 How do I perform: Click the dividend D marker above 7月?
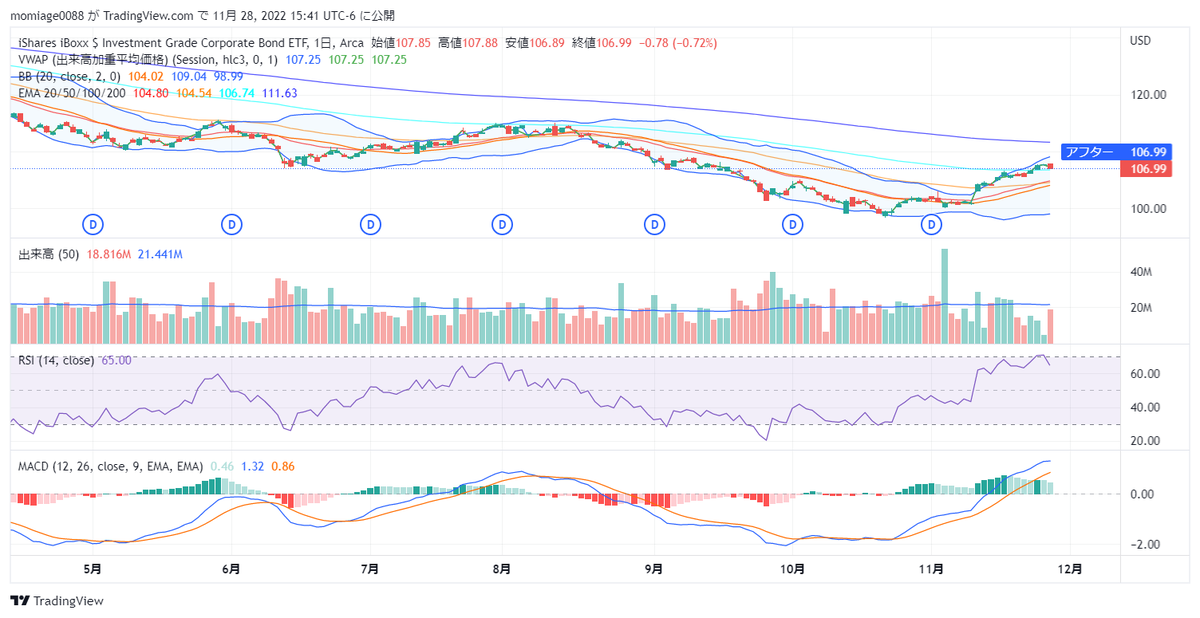point(372,225)
